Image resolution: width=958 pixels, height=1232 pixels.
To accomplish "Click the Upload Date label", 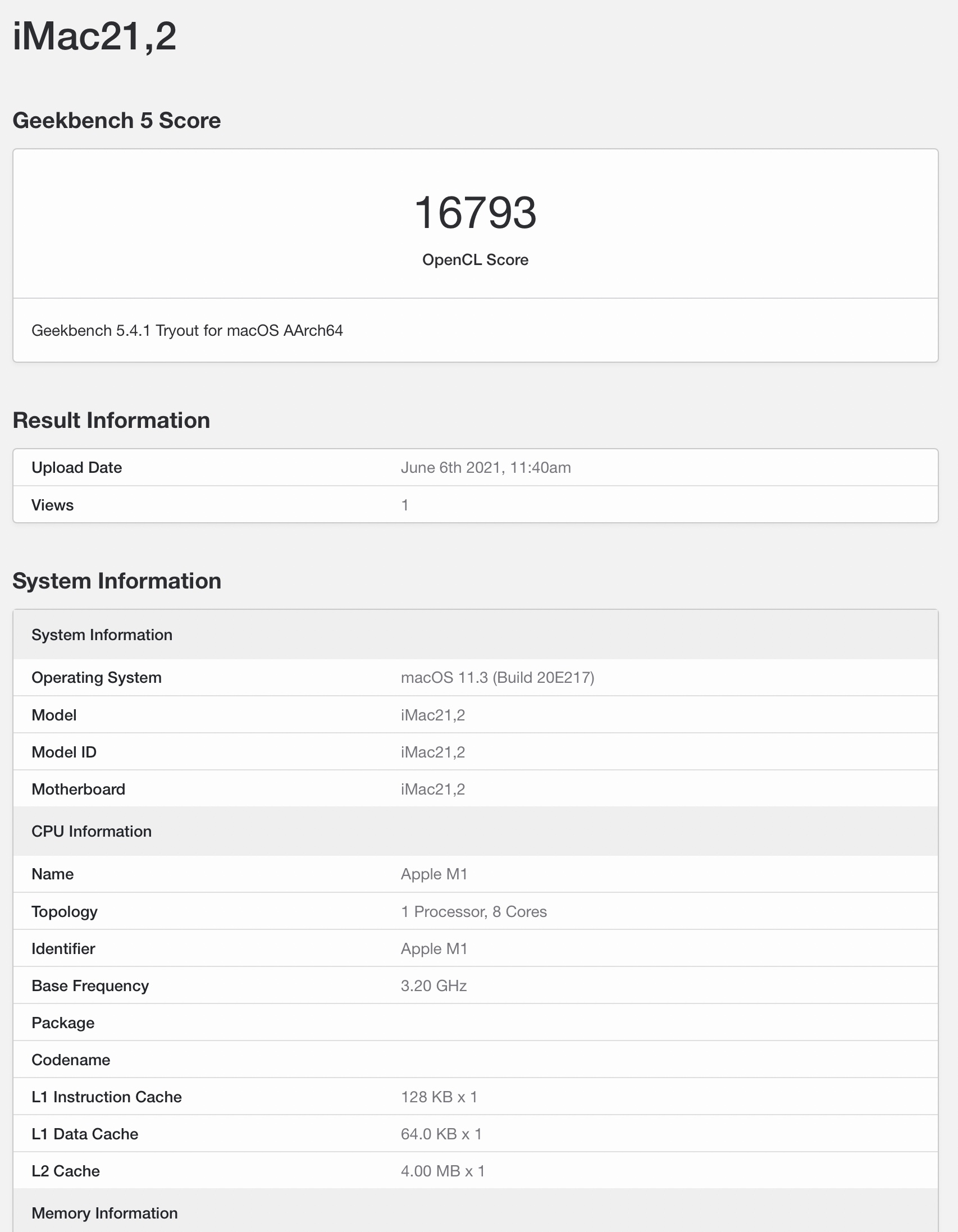I will click(x=77, y=468).
